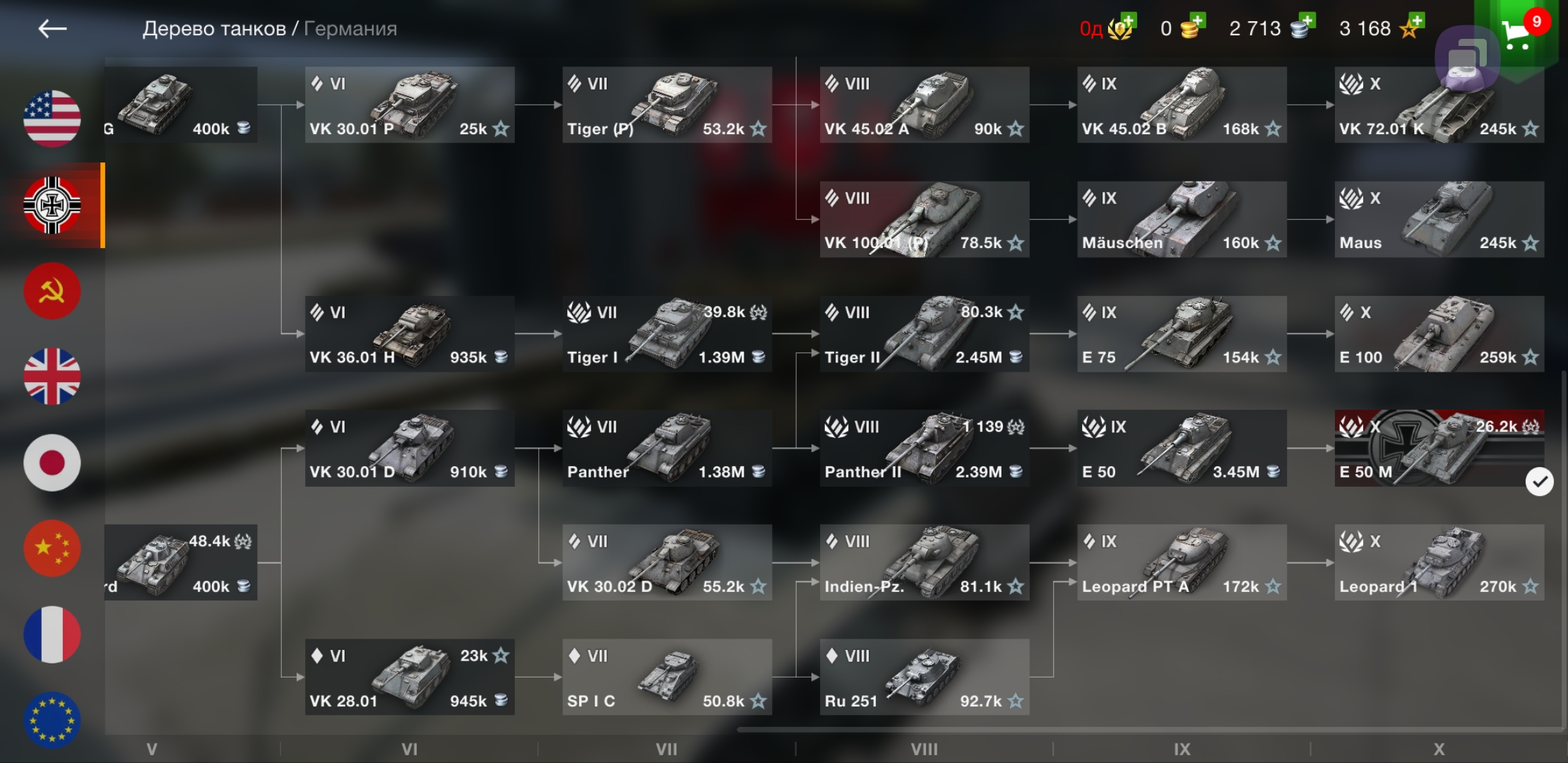Choose the Japan flag nation
Screen dimensions: 1568x763
point(52,463)
